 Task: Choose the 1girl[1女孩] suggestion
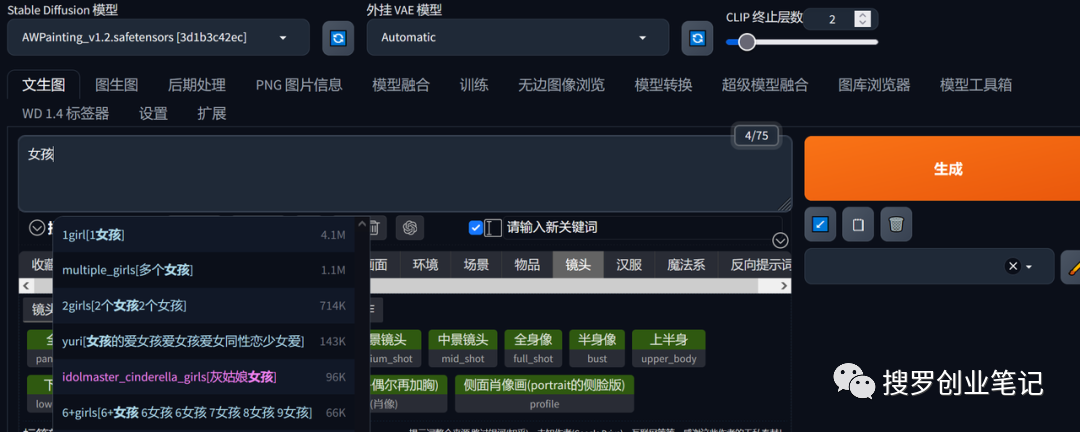(x=204, y=235)
